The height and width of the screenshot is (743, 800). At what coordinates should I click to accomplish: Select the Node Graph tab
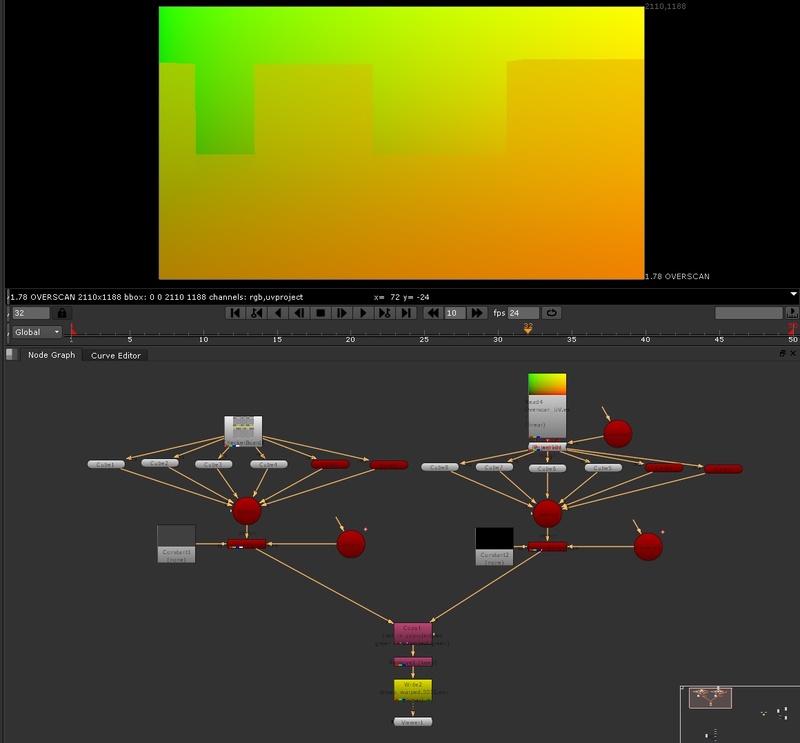click(50, 355)
